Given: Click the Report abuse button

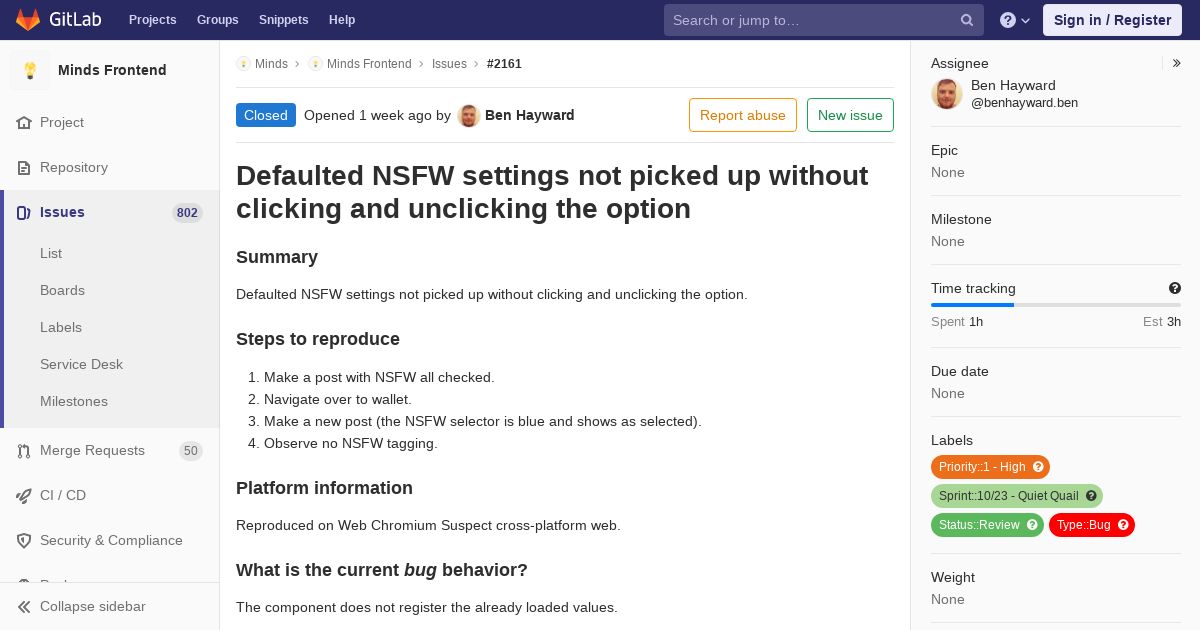Looking at the screenshot, I should (743, 115).
